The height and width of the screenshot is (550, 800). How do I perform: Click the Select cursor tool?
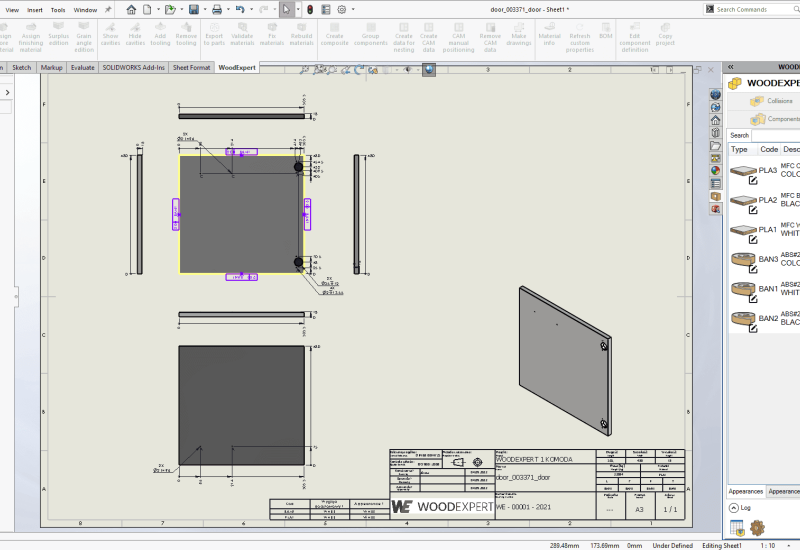coord(285,9)
